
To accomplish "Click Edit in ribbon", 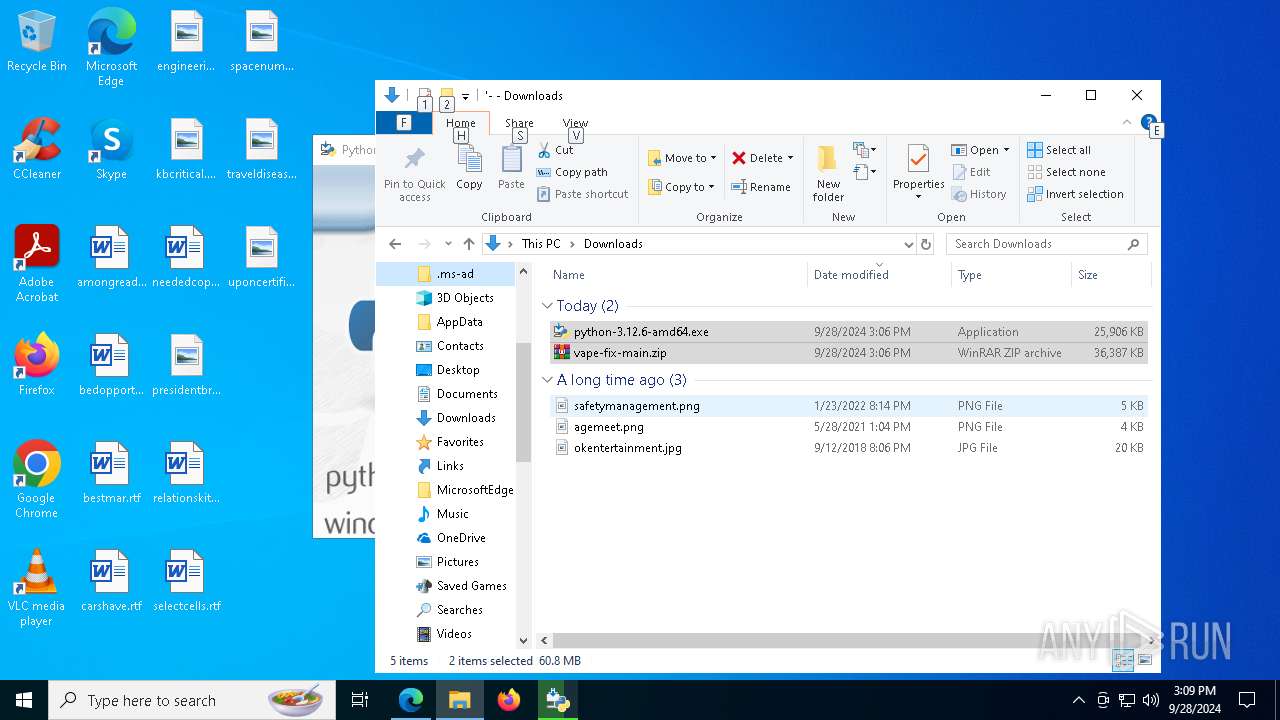I will (971, 172).
